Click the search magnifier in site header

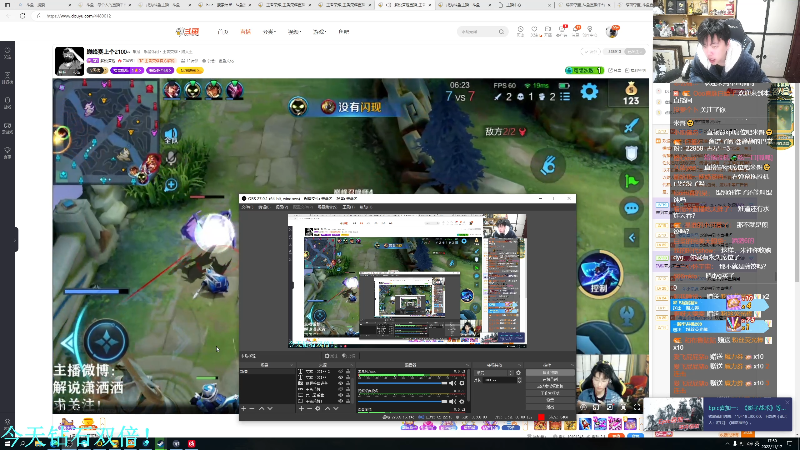point(501,32)
